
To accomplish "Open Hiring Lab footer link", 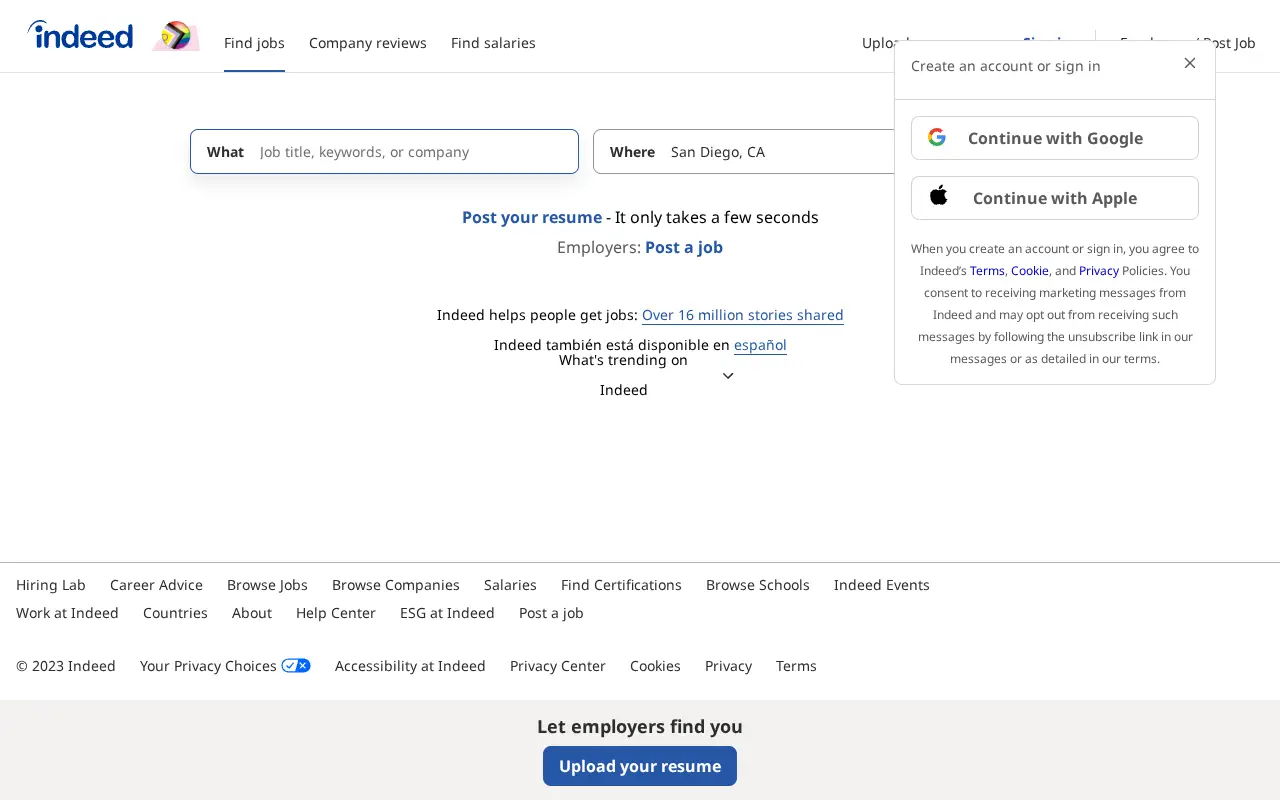I will click(x=51, y=585).
